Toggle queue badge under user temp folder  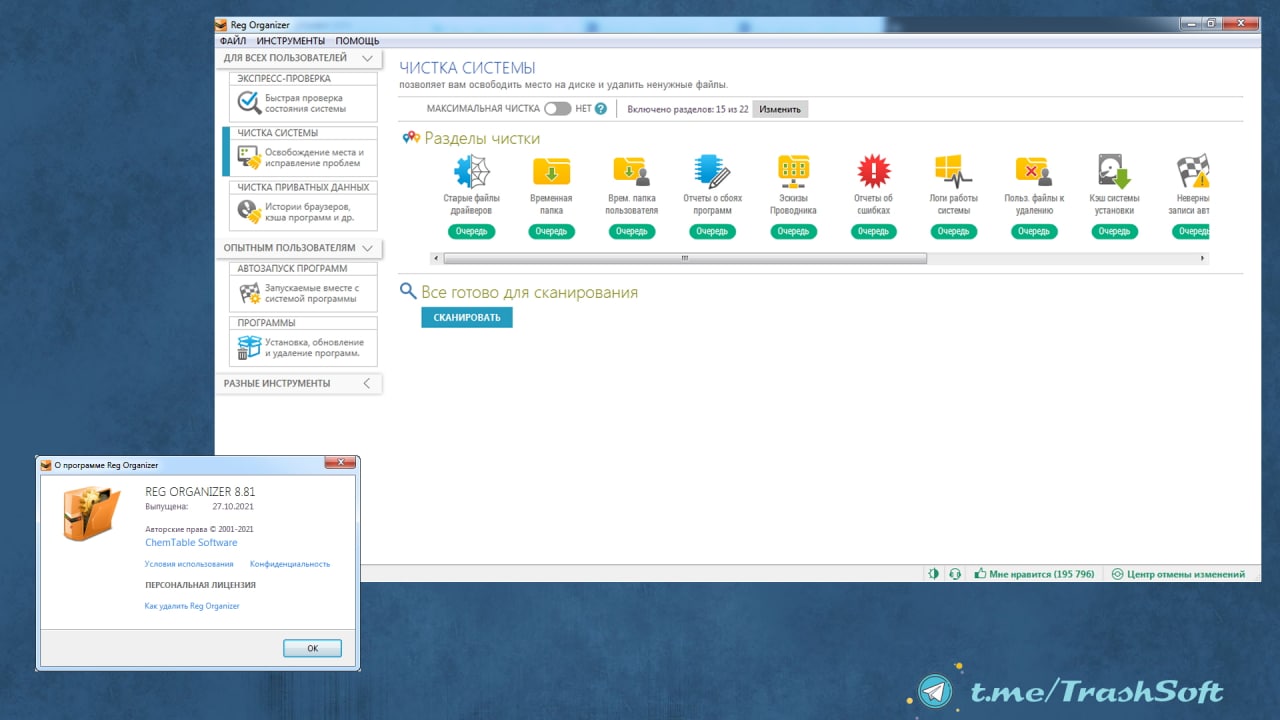coord(631,231)
